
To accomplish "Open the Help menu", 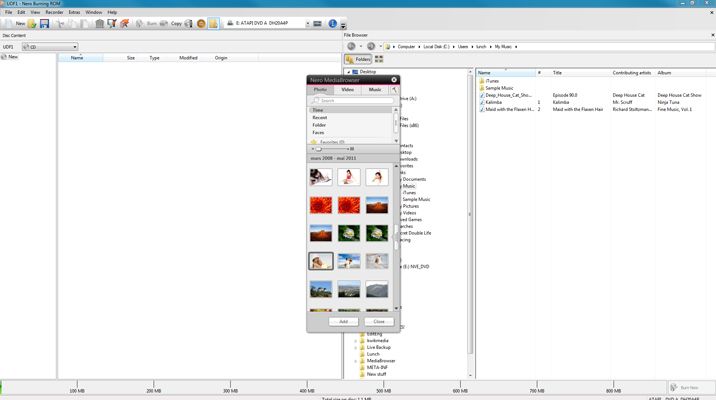I will point(112,12).
